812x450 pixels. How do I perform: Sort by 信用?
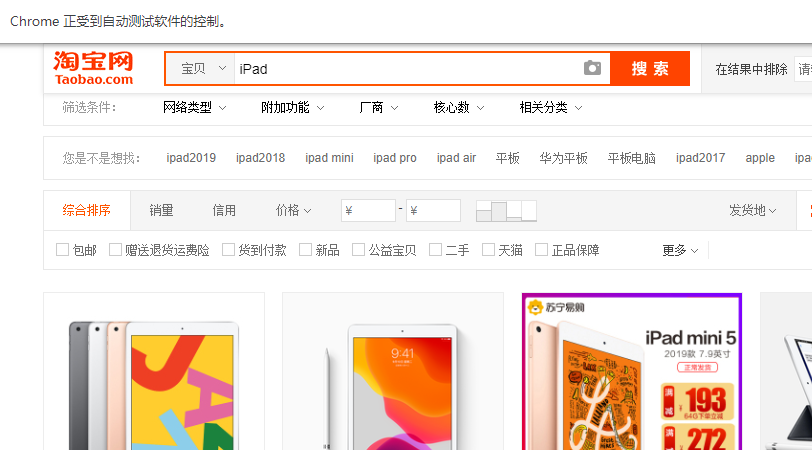click(x=224, y=210)
